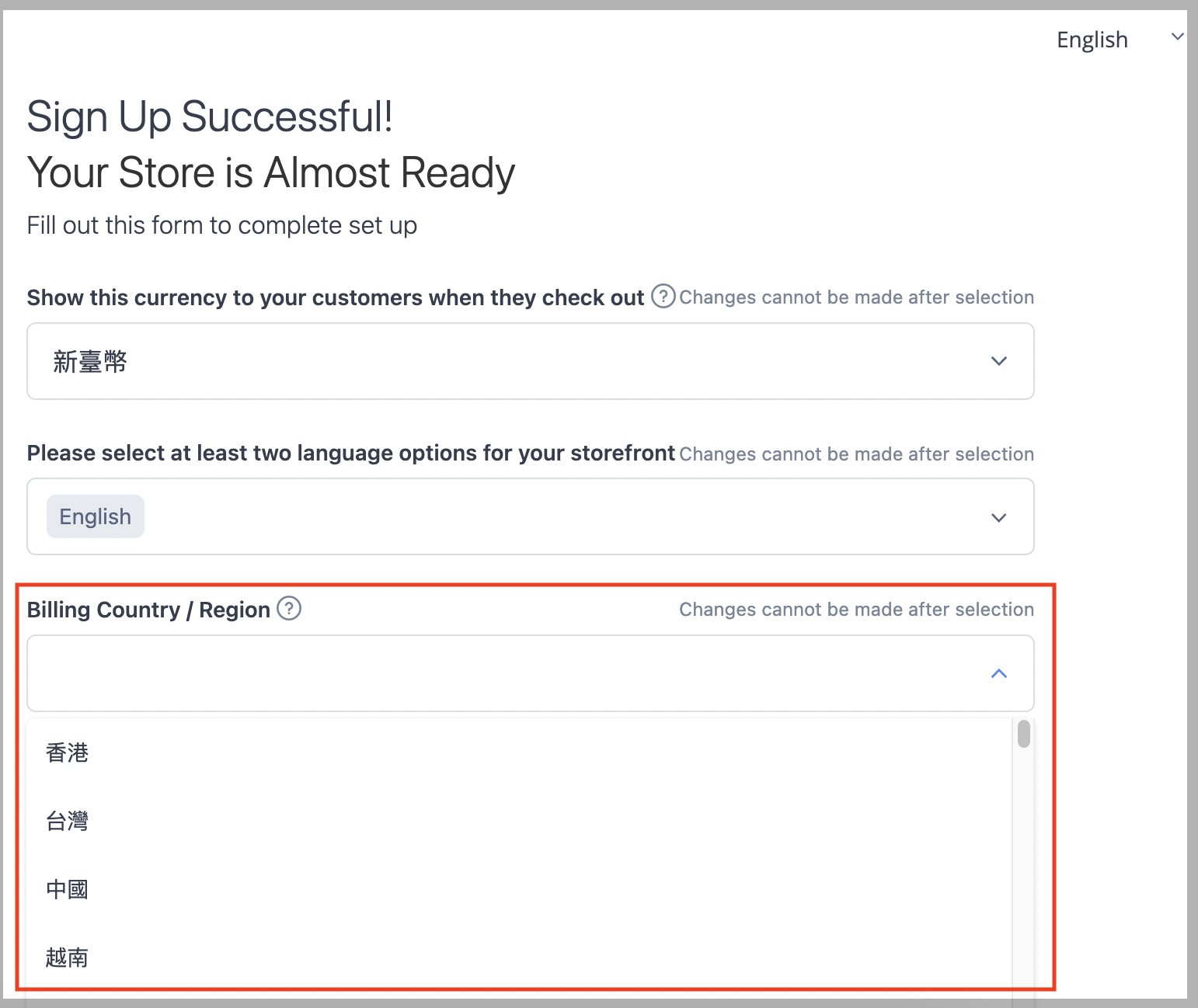The image size is (1198, 1008).
Task: Click the currency checkout label text
Action: point(336,297)
